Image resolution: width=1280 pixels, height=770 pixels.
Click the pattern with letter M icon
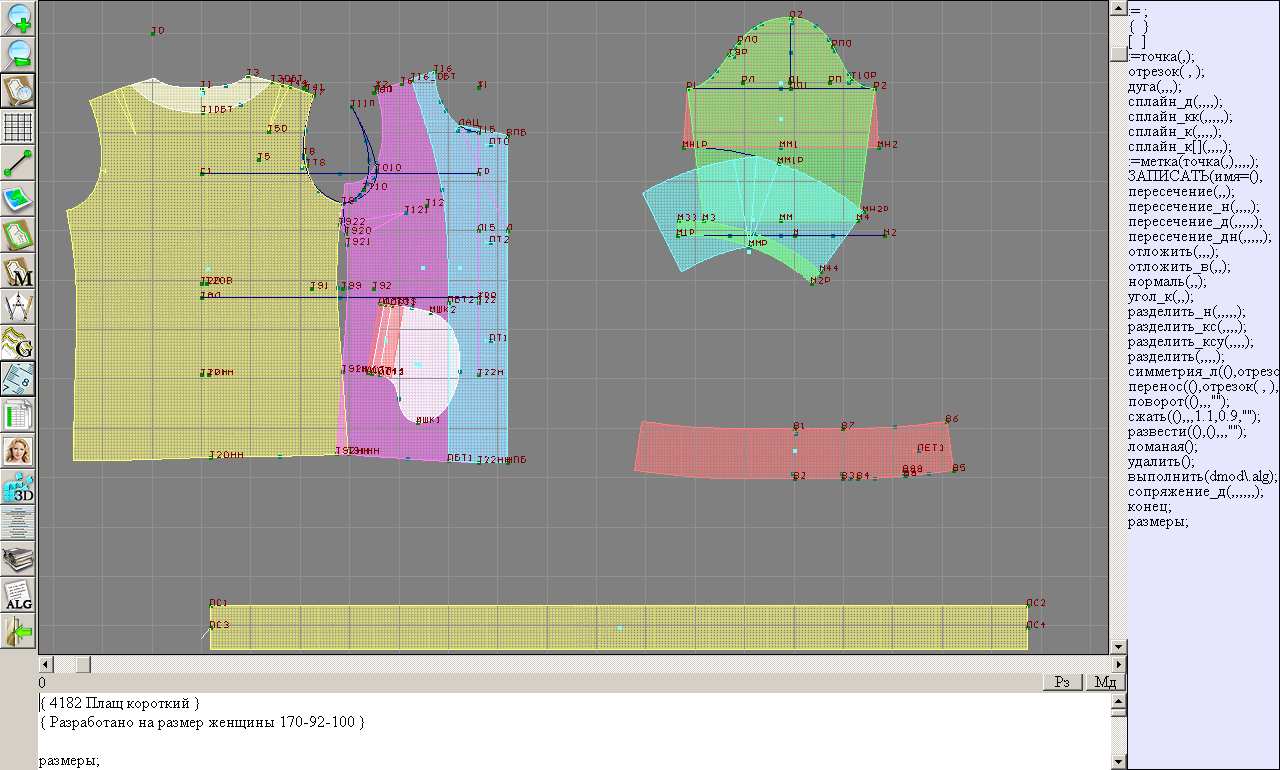tap(19, 270)
